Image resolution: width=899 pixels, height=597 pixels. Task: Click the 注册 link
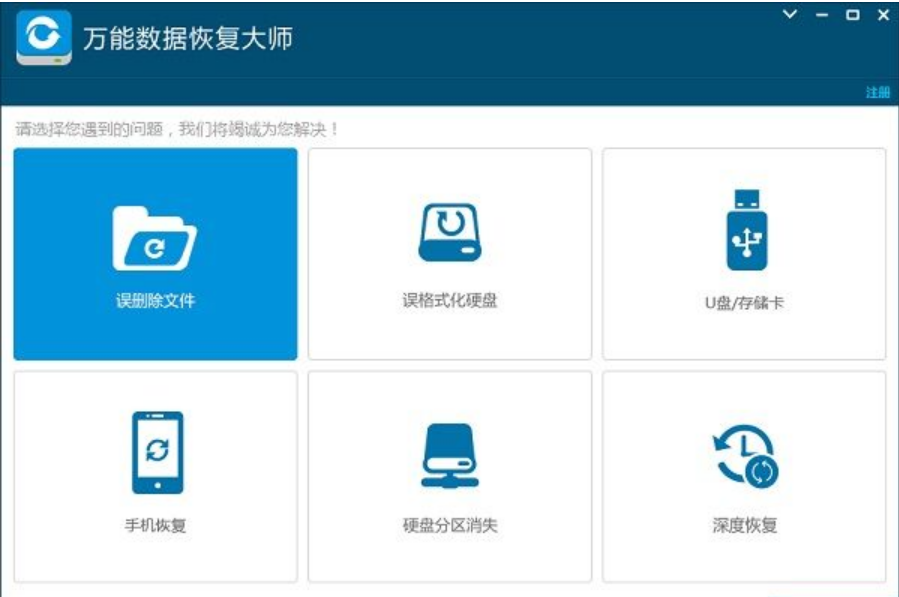[x=877, y=92]
